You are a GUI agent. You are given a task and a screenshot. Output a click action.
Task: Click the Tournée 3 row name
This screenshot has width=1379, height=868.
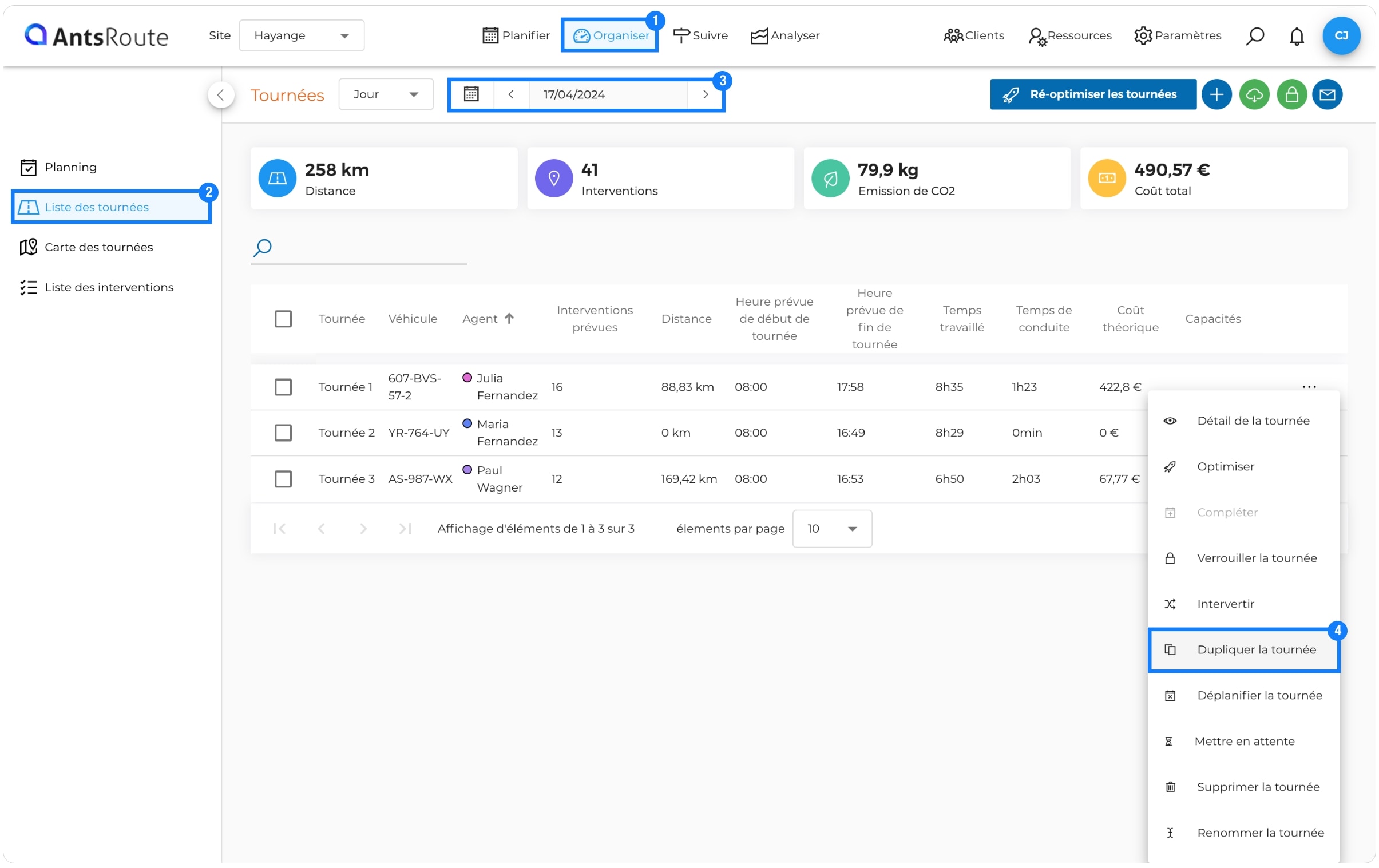click(x=347, y=479)
